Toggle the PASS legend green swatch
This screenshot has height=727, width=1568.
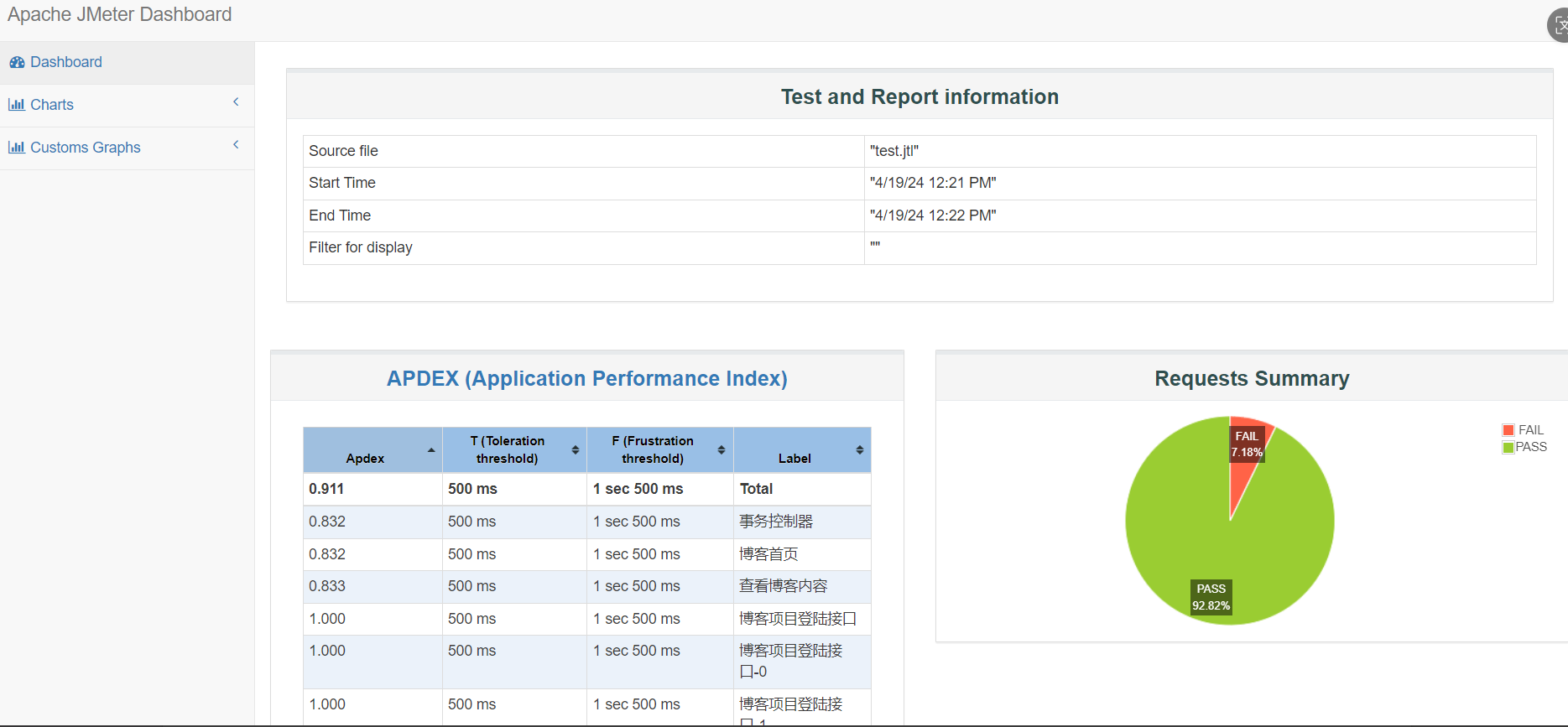click(x=1508, y=448)
